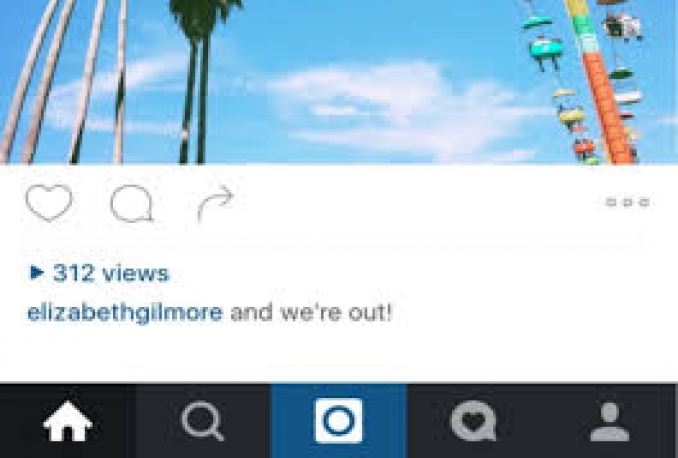Tap the center Camera tab
Viewport: 678px width, 458px height.
339,421
